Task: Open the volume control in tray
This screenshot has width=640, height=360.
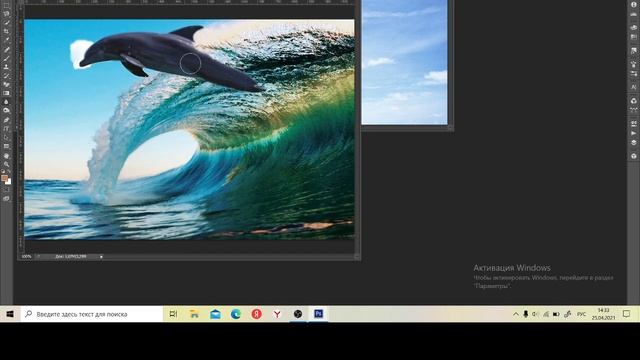Action: pos(535,314)
